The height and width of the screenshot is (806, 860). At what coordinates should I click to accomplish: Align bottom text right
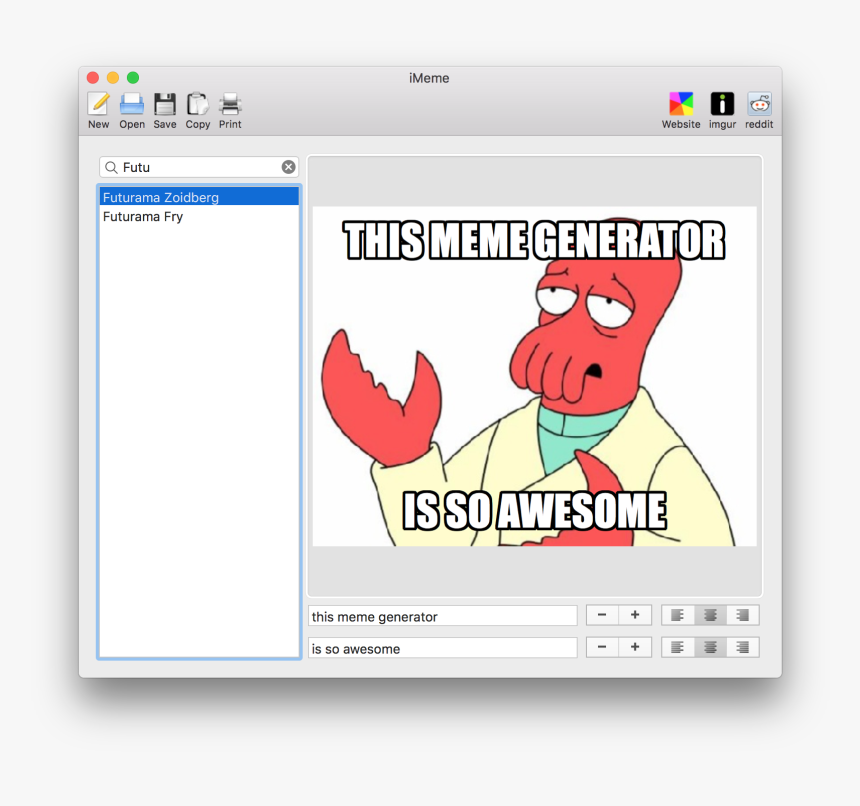pyautogui.click(x=743, y=648)
